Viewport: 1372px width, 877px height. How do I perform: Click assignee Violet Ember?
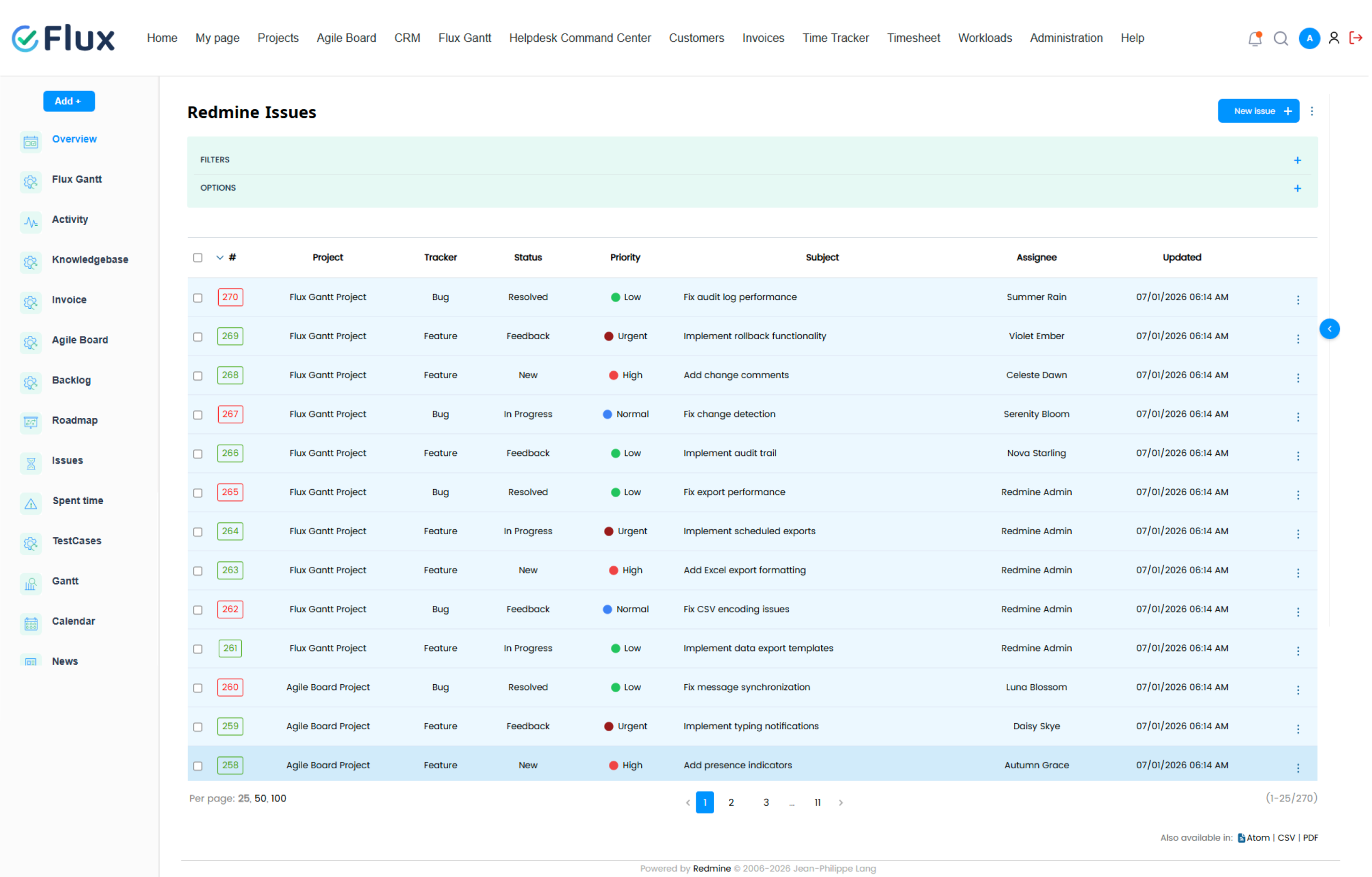pos(1036,336)
